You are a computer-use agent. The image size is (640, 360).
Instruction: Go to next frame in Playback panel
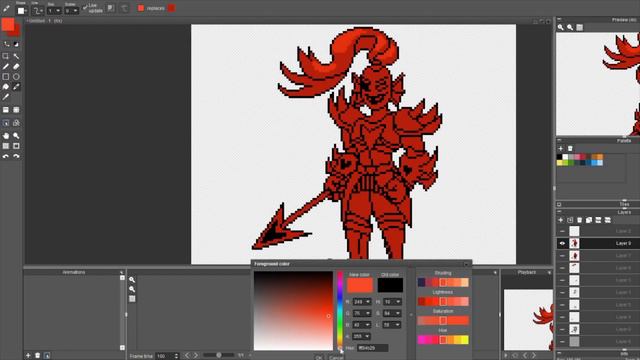point(534,356)
